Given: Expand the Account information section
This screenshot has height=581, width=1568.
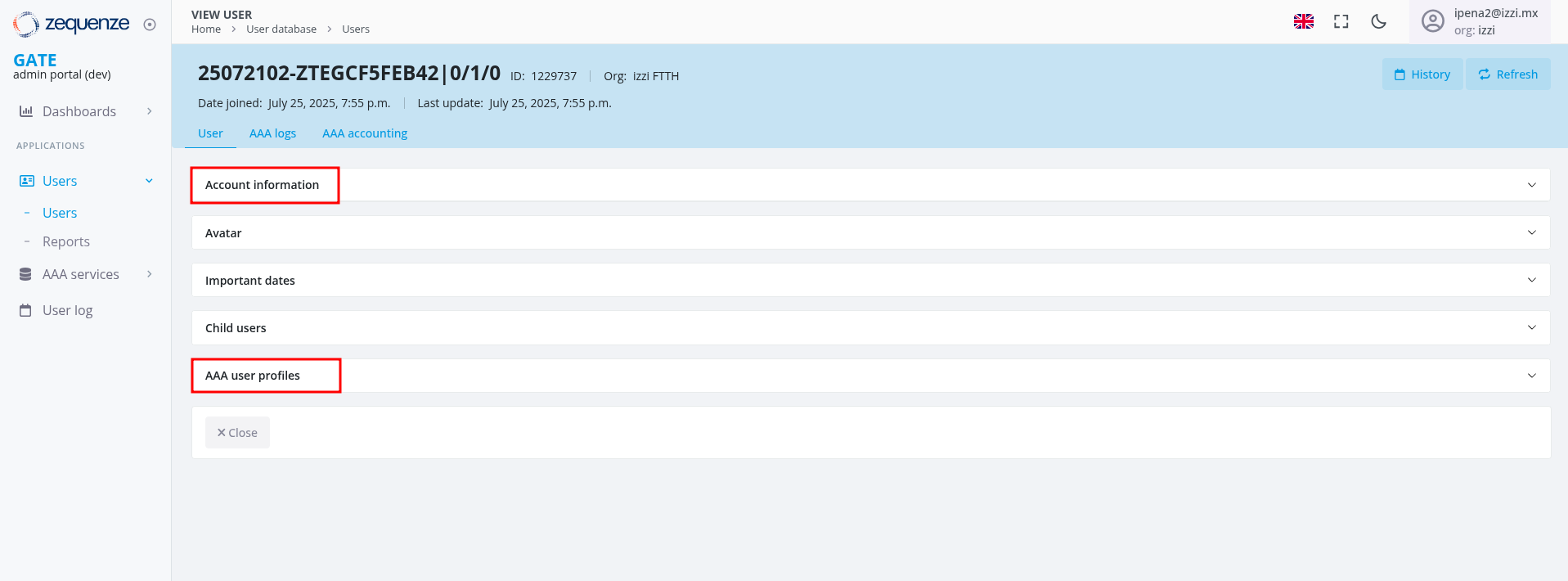Looking at the screenshot, I should click(x=263, y=185).
